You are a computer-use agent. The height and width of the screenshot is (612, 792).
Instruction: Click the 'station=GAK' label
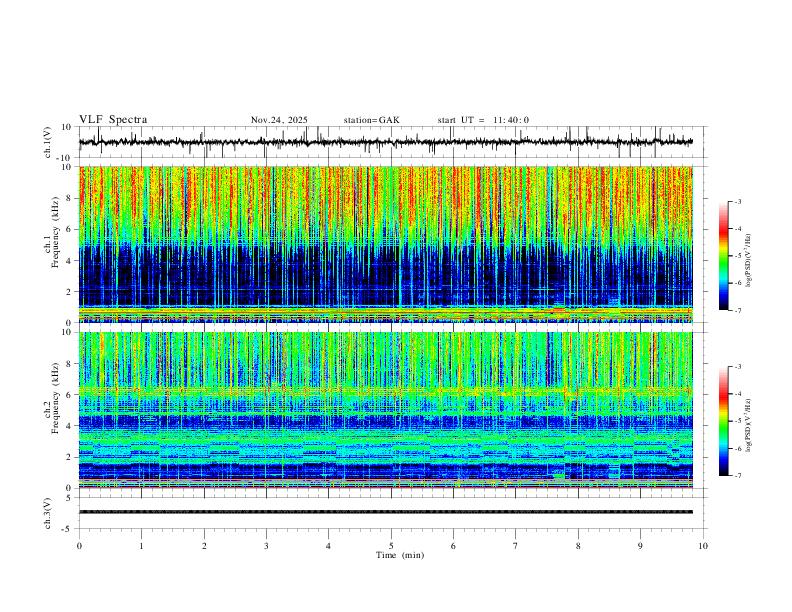[x=371, y=120]
